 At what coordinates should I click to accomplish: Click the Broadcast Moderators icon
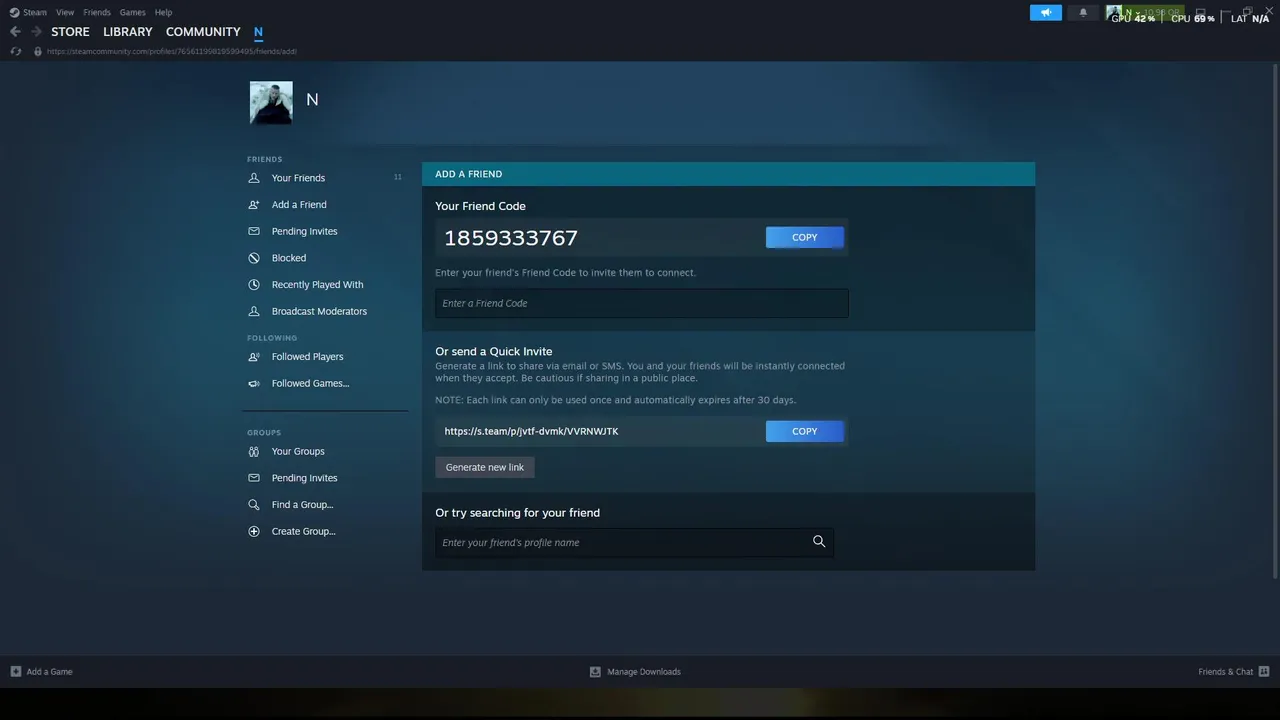(254, 311)
